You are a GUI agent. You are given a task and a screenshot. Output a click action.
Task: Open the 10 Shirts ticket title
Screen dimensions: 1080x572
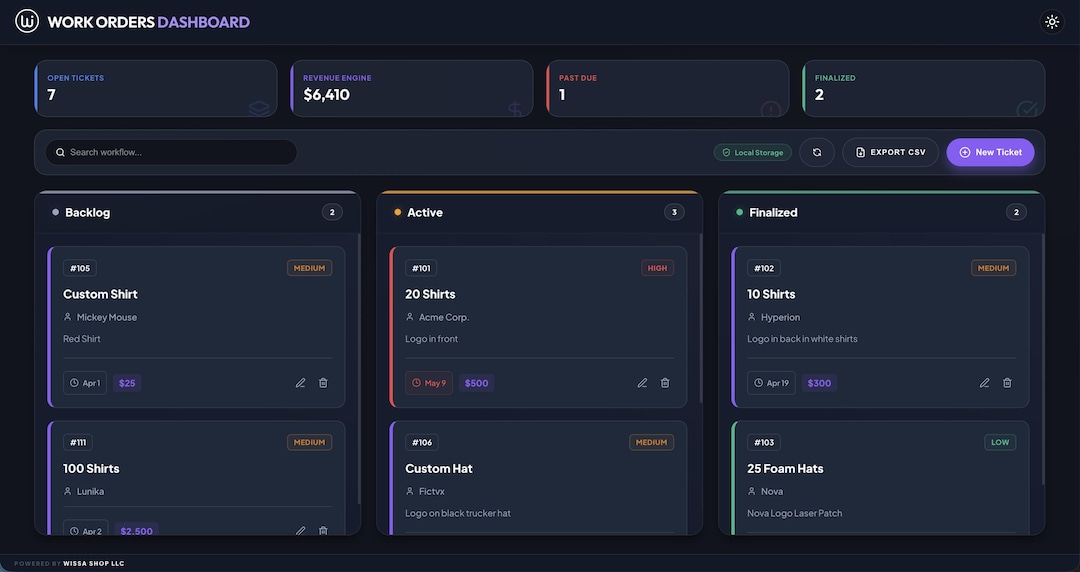(771, 294)
